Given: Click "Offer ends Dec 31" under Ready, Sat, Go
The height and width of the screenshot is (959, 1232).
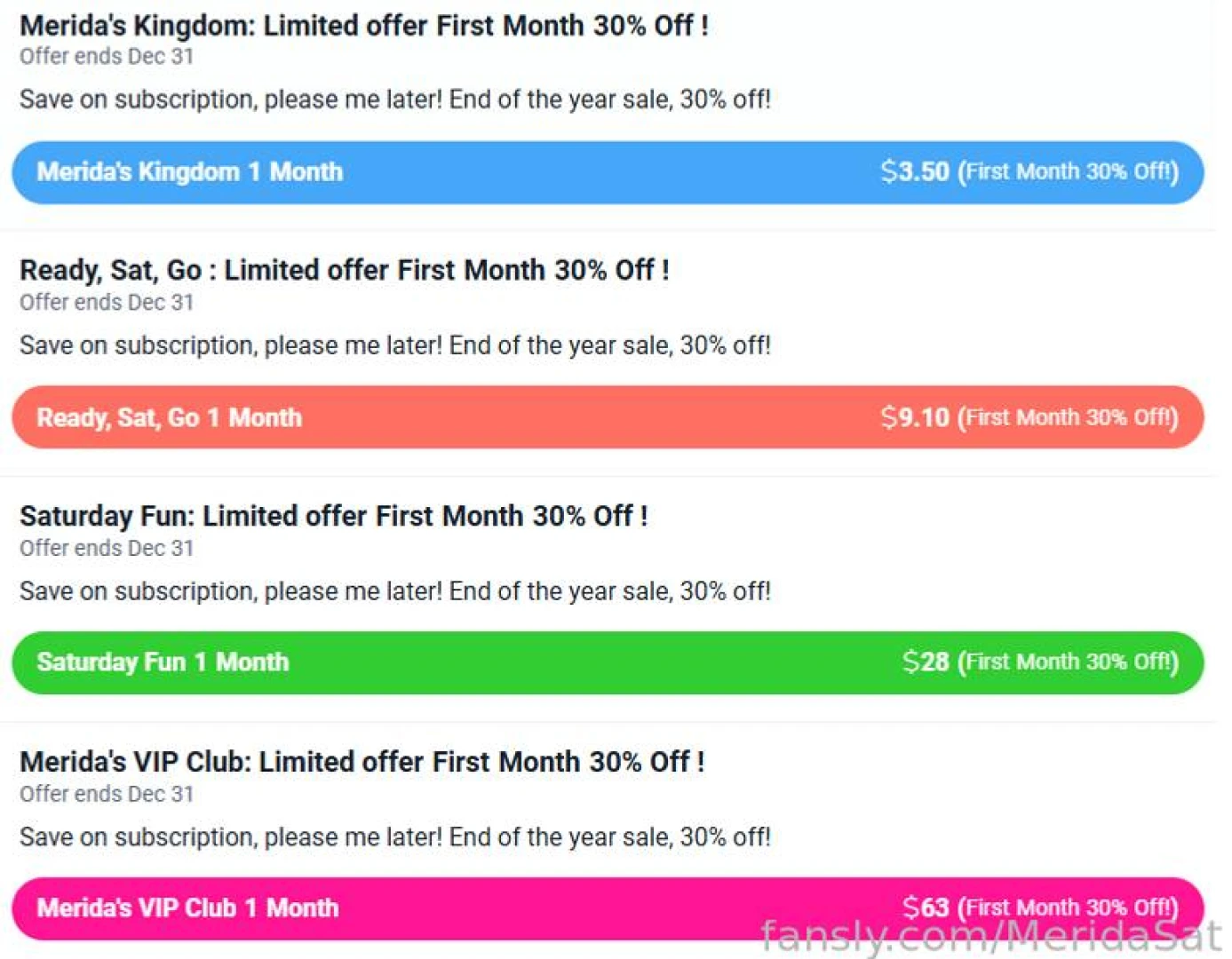Looking at the screenshot, I should click(x=107, y=303).
